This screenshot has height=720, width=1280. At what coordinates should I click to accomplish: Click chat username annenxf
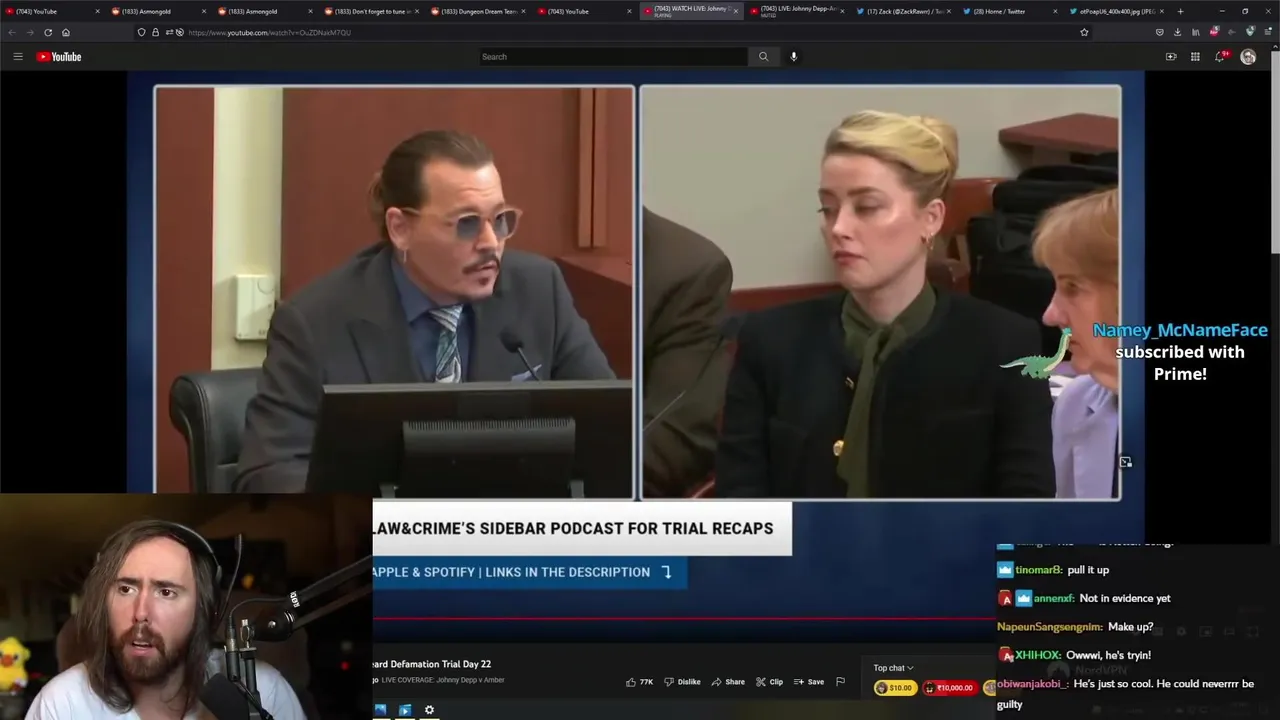tap(1054, 598)
